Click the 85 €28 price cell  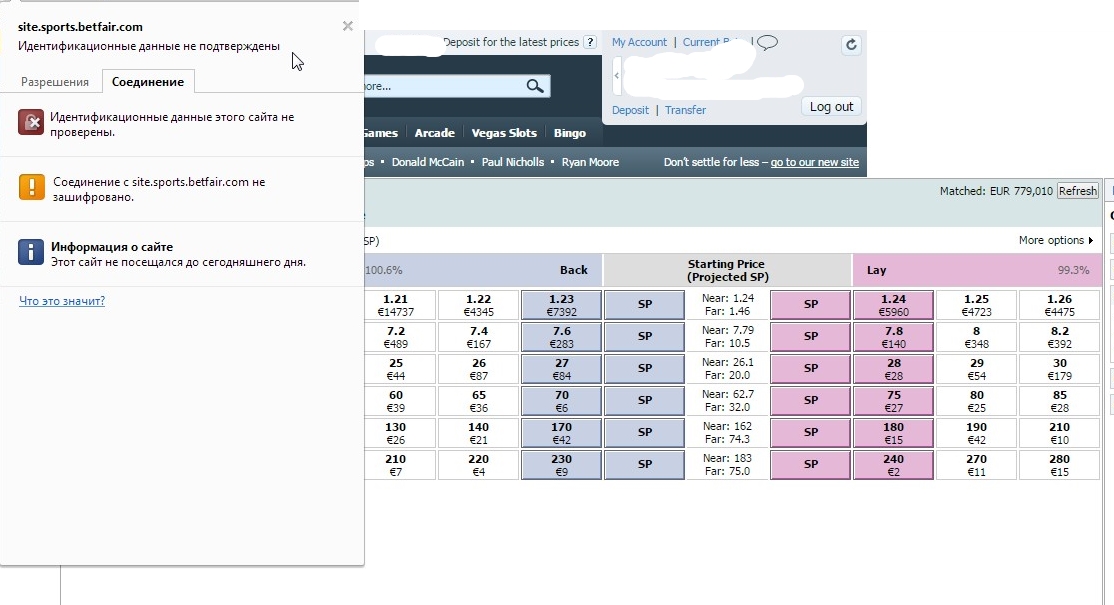[1059, 400]
